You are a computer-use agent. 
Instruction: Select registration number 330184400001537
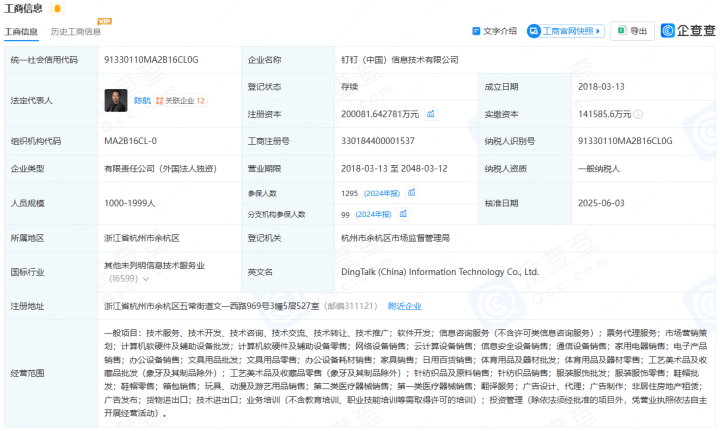pos(378,141)
